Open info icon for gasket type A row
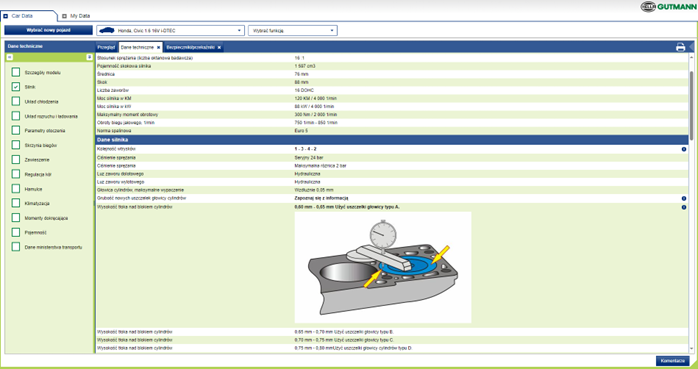This screenshot has height=369, width=698. click(x=684, y=207)
